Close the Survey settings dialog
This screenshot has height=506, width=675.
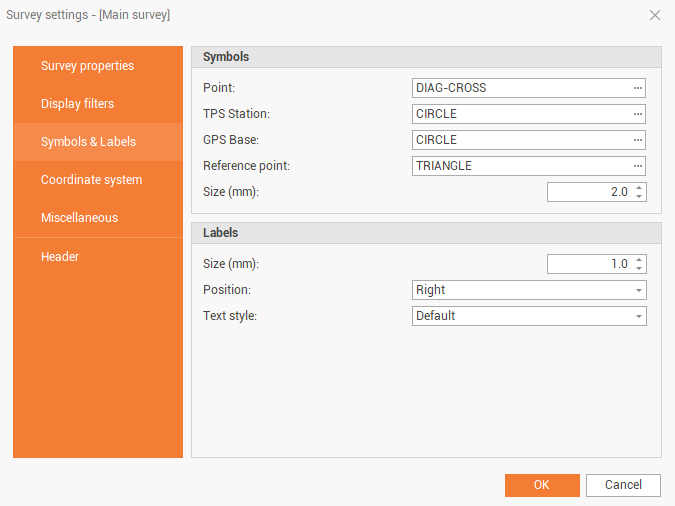pyautogui.click(x=655, y=15)
